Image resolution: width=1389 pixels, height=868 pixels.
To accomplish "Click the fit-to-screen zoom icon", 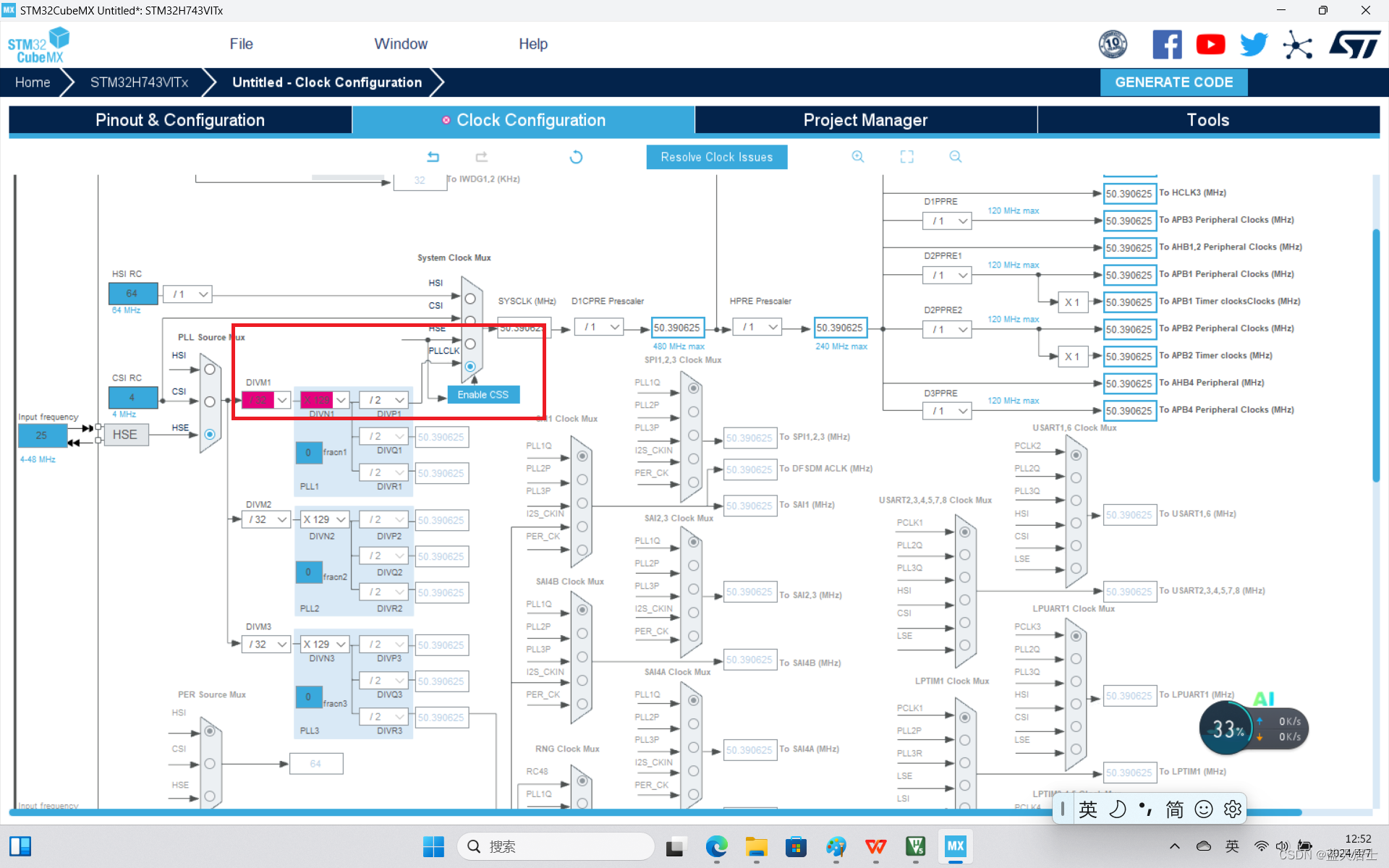I will pyautogui.click(x=906, y=157).
